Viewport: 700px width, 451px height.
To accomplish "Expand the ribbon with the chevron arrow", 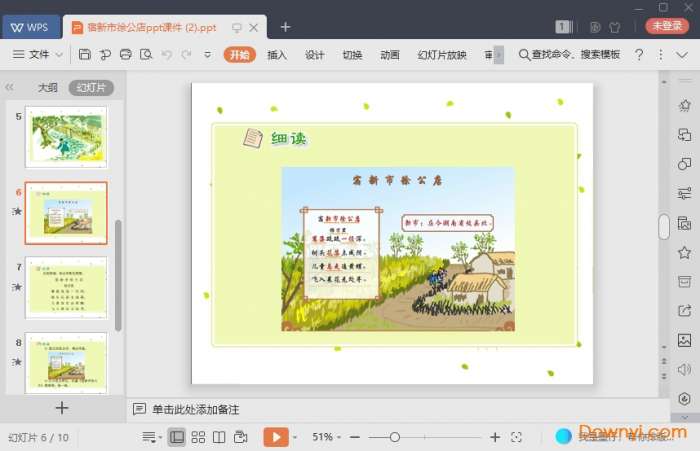I will [682, 55].
